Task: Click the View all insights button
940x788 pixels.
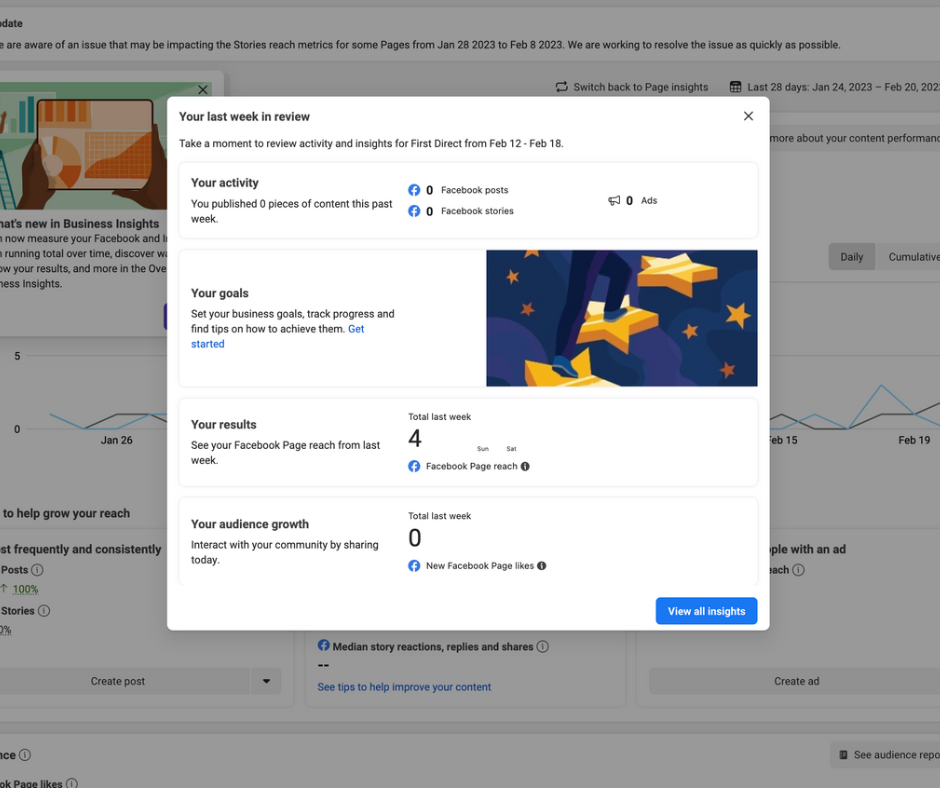Action: 706,611
